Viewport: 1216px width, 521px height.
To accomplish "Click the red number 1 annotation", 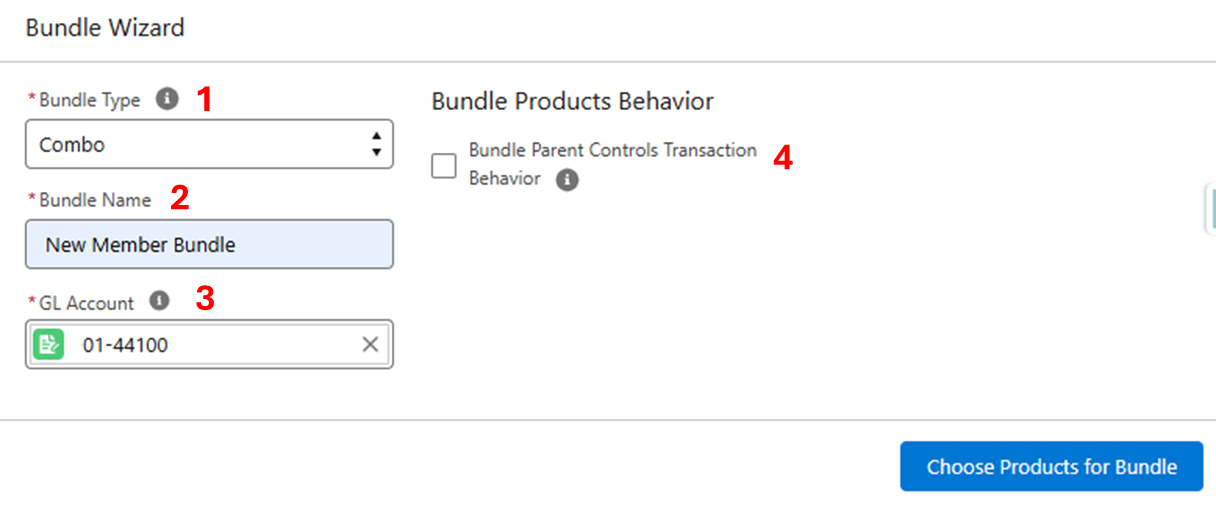I will (204, 99).
